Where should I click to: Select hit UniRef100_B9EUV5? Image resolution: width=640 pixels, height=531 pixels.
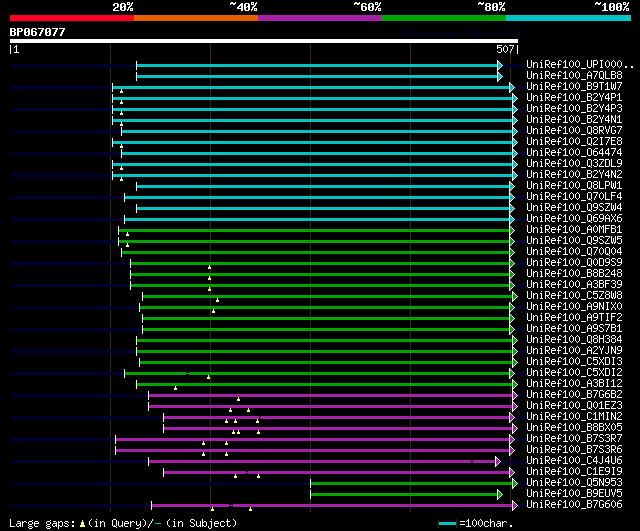pos(574,494)
